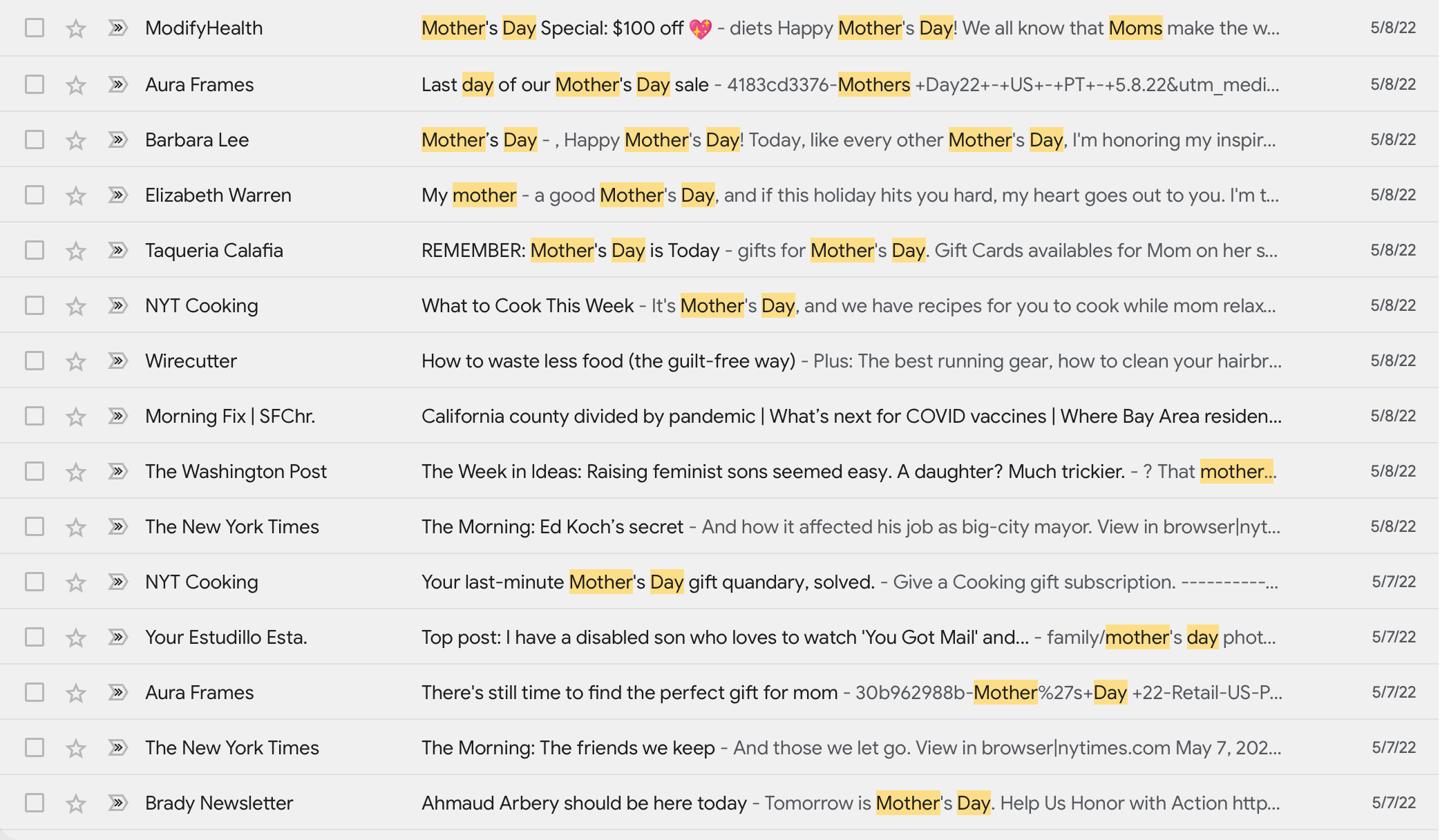Select the Your Estudillo Esta. email checkbox

(35, 637)
